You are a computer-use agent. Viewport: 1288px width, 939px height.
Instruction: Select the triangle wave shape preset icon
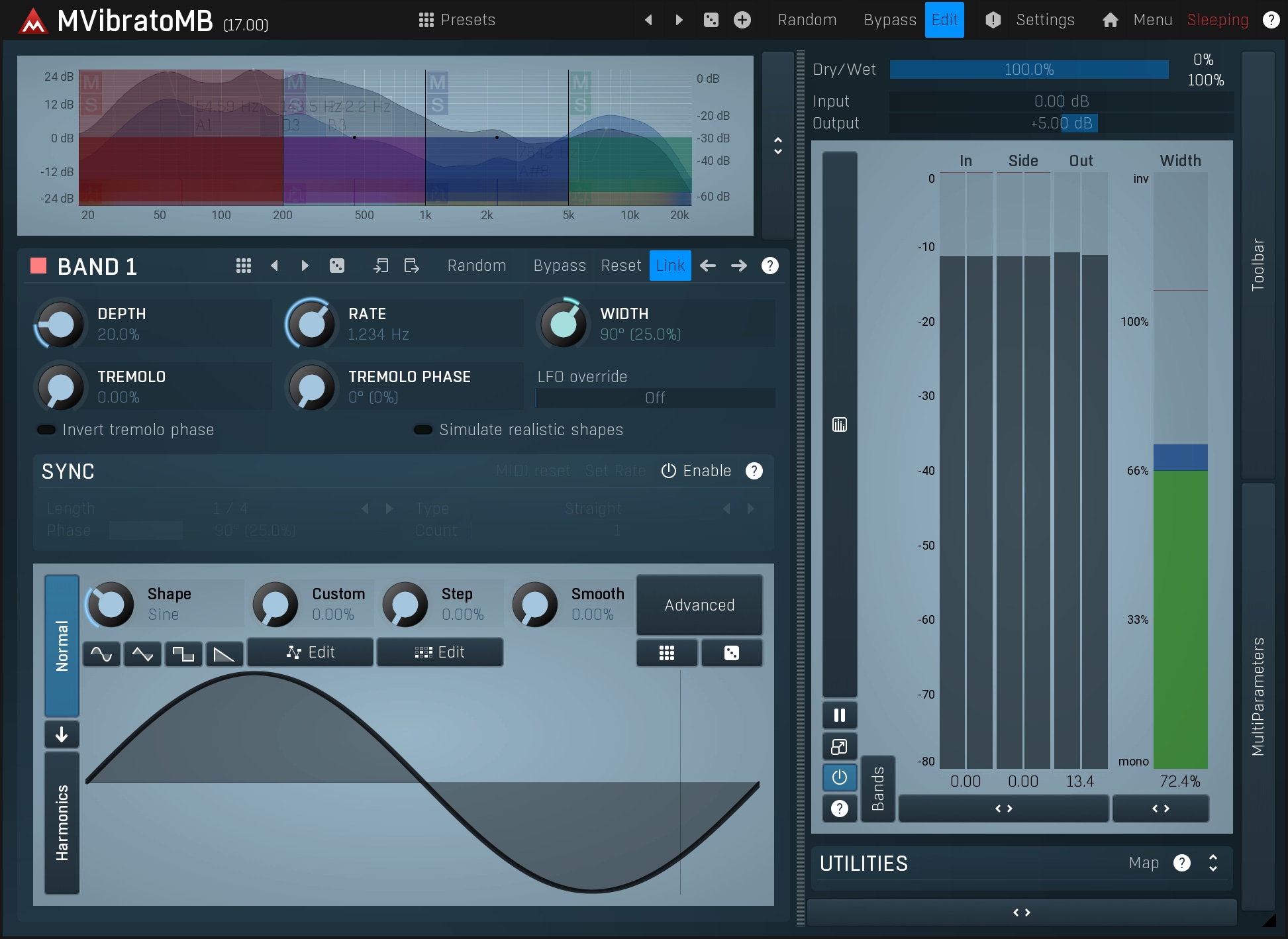coord(142,654)
